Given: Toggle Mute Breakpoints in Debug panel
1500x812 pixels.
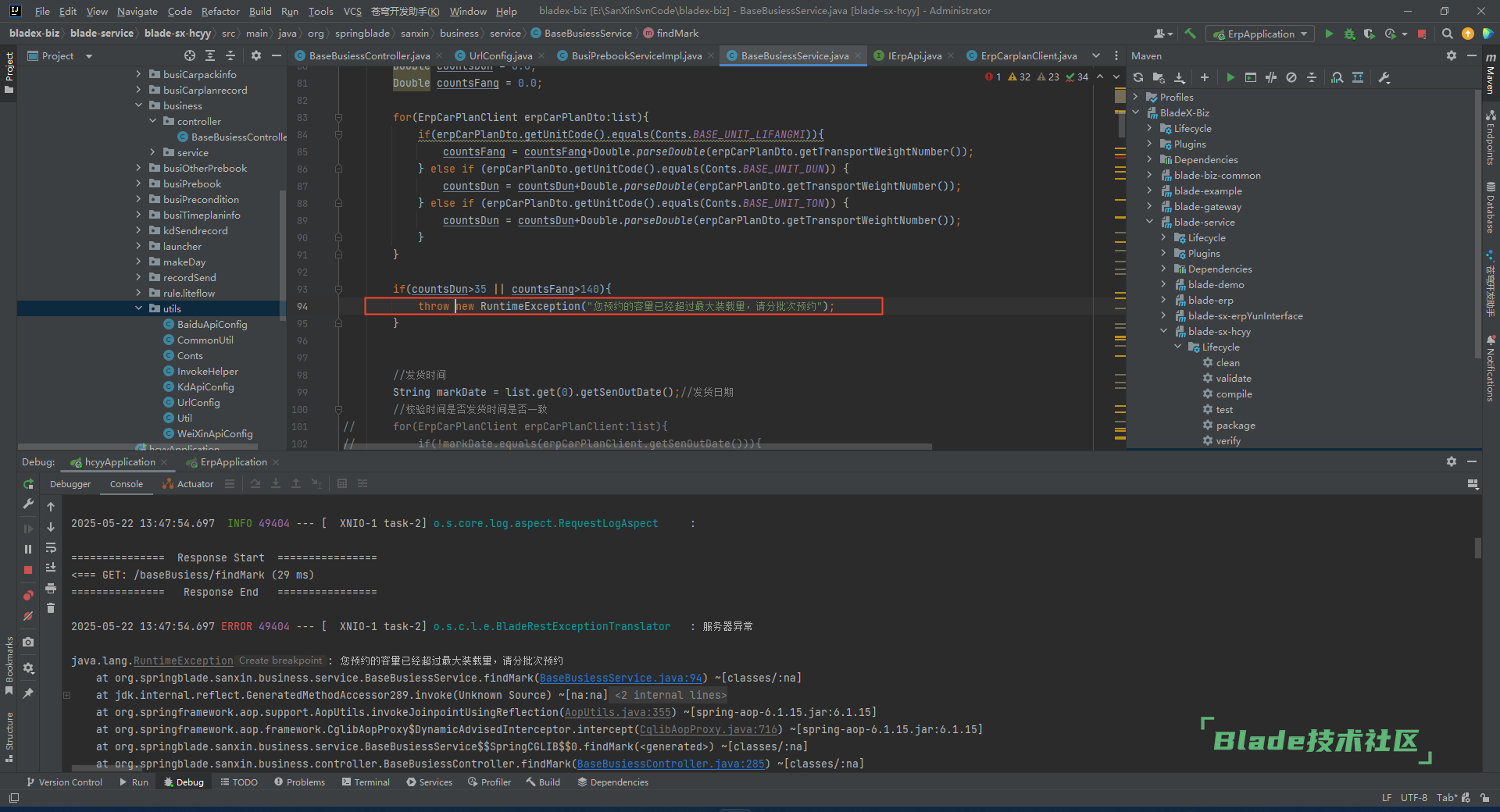Looking at the screenshot, I should tap(28, 616).
